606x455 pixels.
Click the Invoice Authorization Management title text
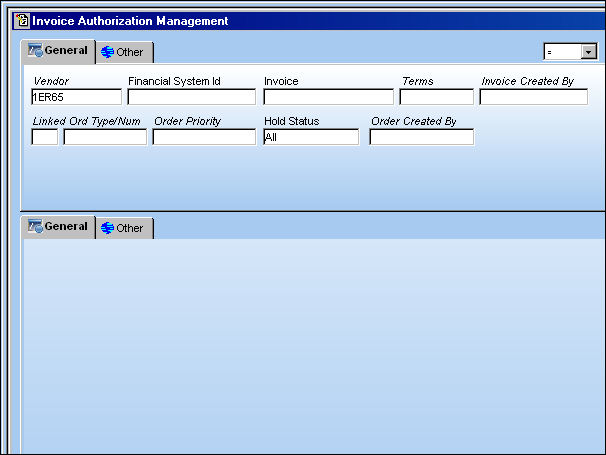coord(130,21)
